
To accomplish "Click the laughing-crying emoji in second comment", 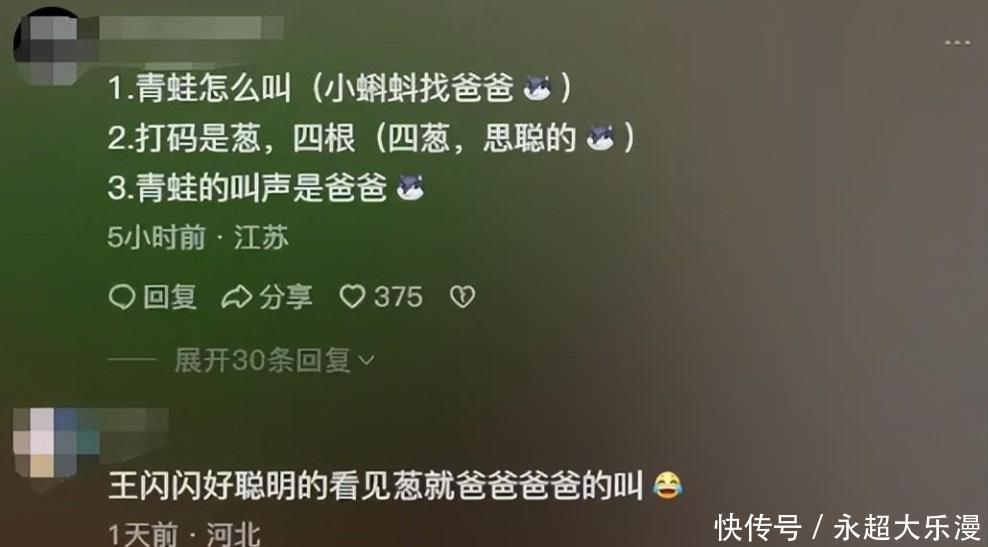I will (668, 486).
